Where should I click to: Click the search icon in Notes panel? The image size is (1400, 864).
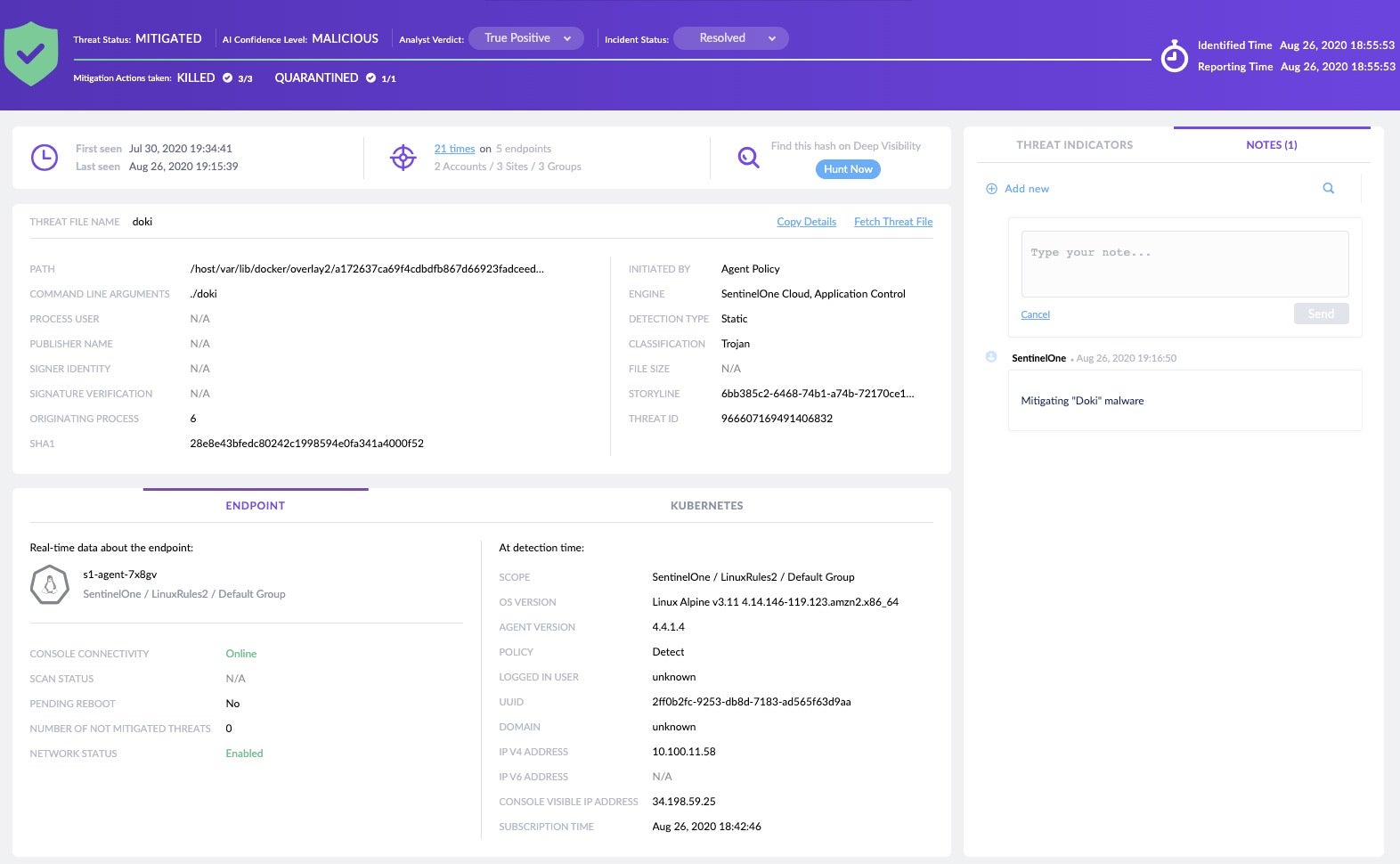point(1328,189)
